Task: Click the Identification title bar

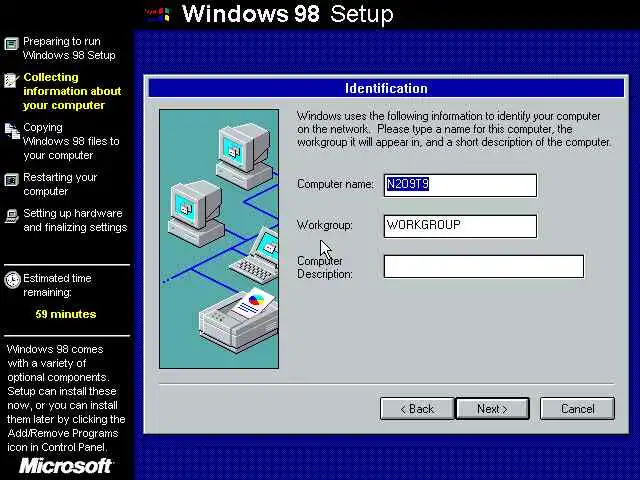Action: [386, 88]
